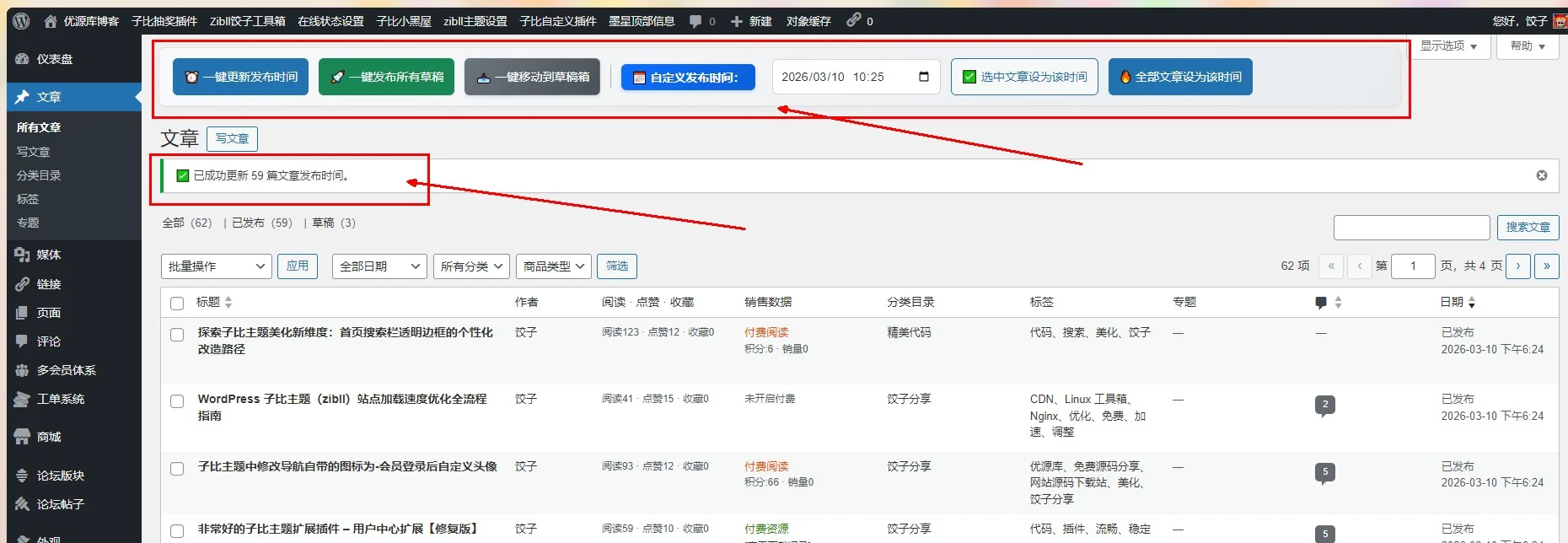1568x543 pixels.
Task: Open 仪表盘 dashboard in sidebar
Action: tap(54, 59)
